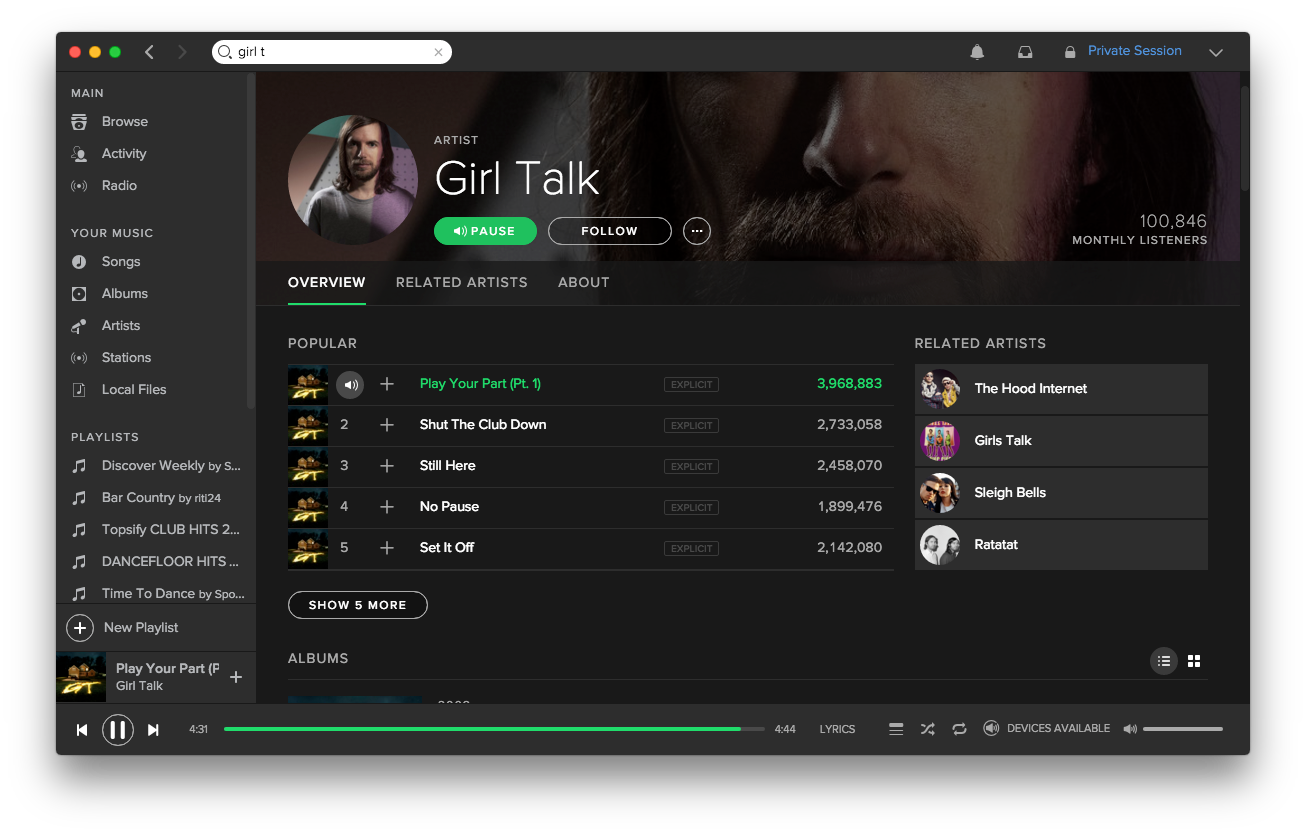Adjust the volume slider
The image size is (1306, 835).
click(x=1183, y=730)
